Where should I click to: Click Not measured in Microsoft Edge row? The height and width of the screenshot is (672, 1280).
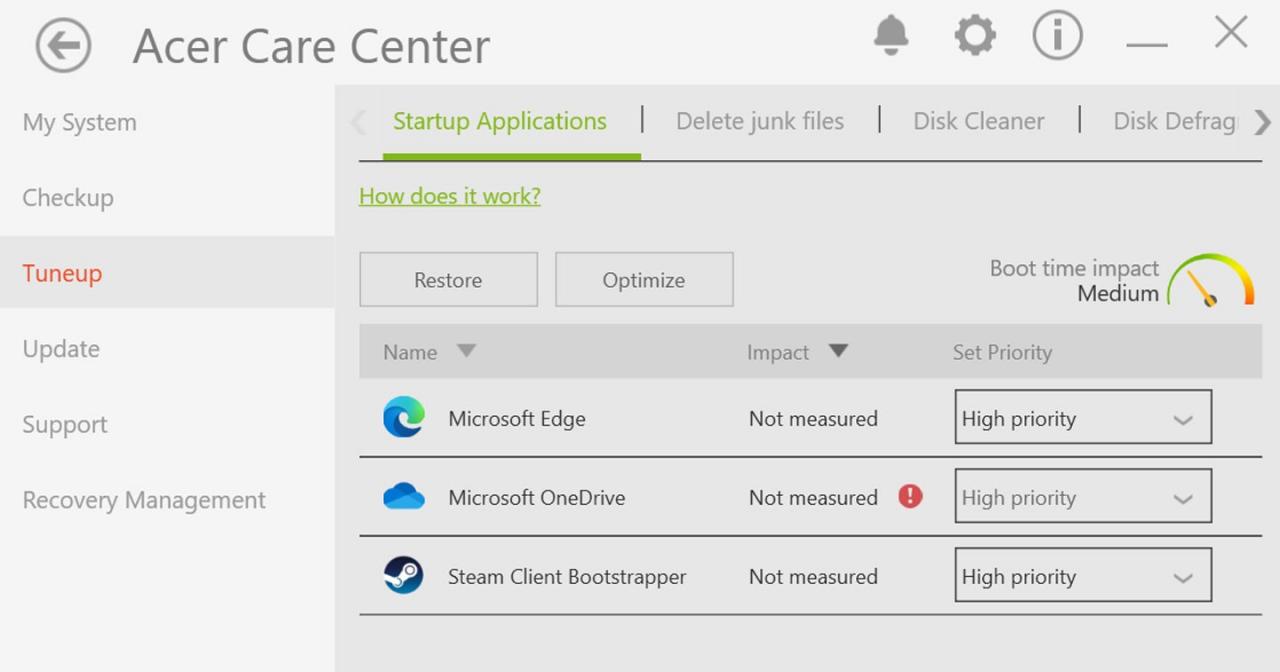pyautogui.click(x=813, y=418)
